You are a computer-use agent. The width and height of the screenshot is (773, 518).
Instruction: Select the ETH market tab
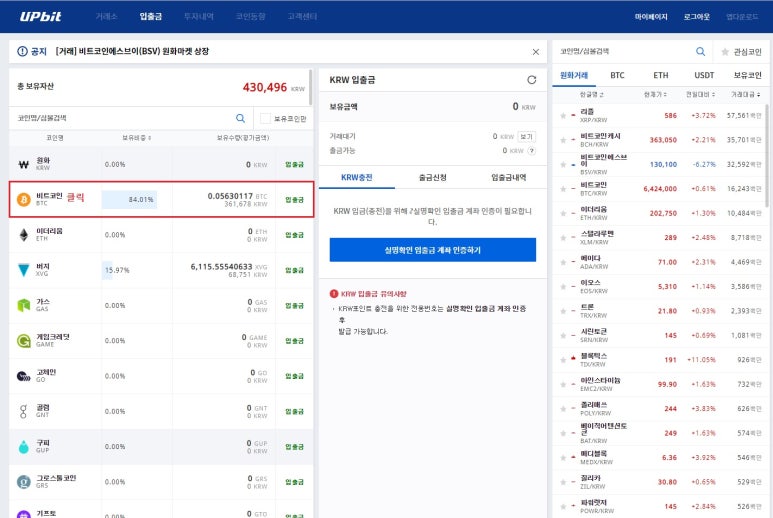click(x=661, y=75)
